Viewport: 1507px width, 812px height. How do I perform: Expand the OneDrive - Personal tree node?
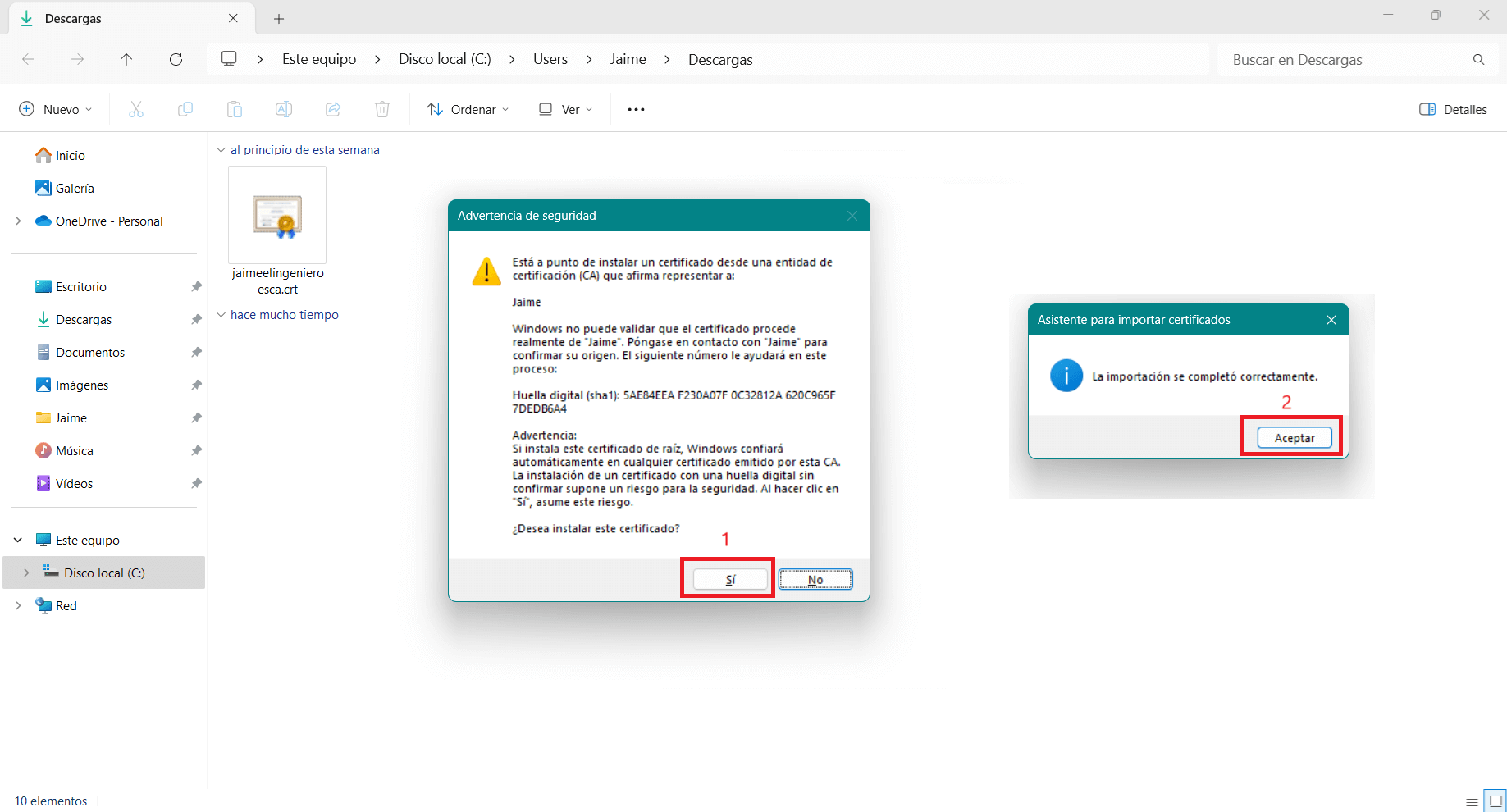18,221
